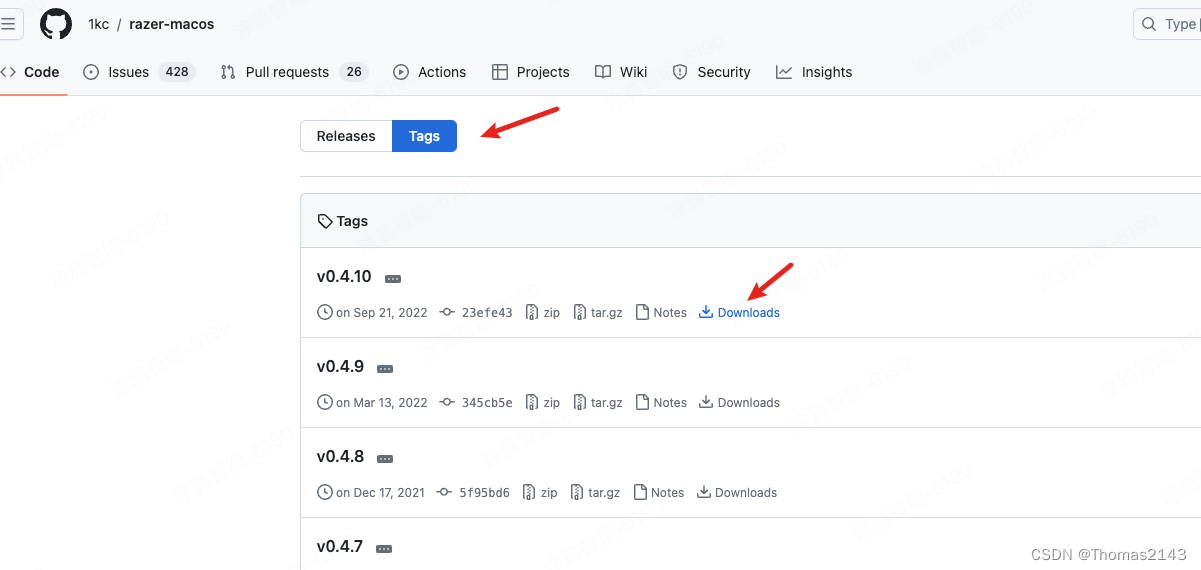Open the Pull requests tab
The width and height of the screenshot is (1201, 570).
click(294, 72)
